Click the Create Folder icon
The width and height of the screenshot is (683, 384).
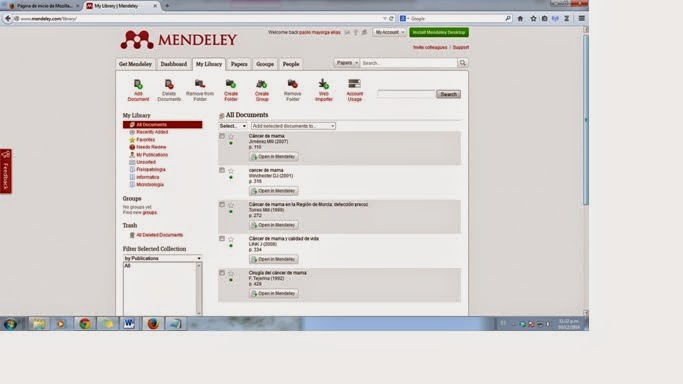(x=231, y=84)
